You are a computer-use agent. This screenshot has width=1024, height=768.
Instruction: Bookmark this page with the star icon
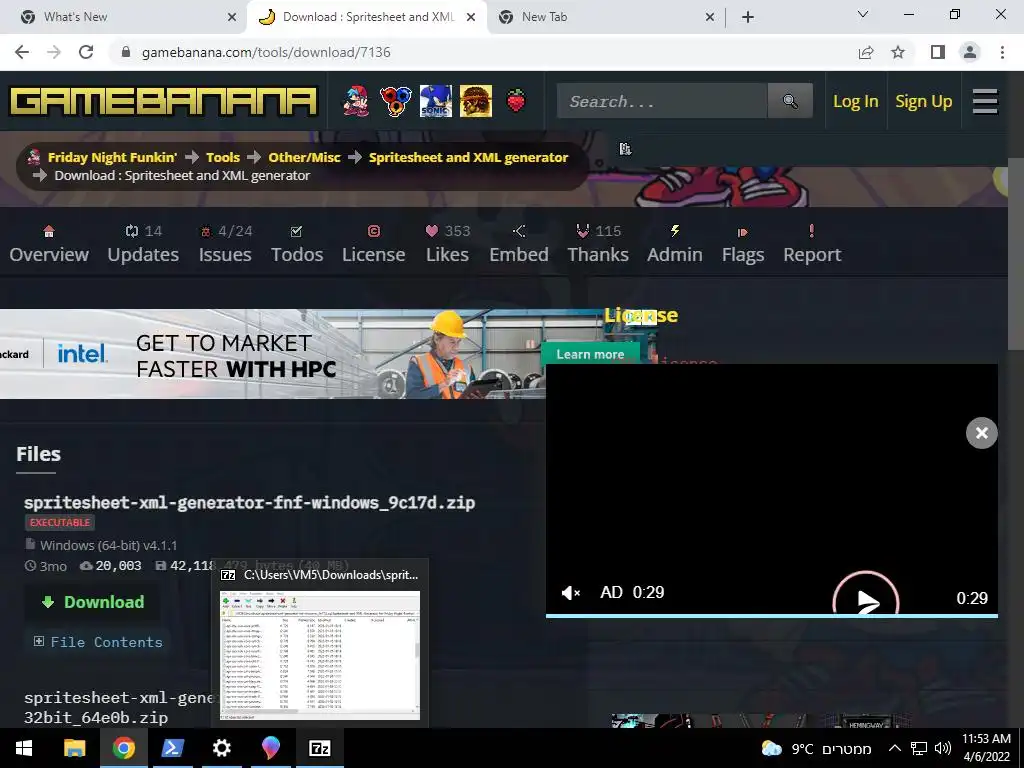(899, 52)
